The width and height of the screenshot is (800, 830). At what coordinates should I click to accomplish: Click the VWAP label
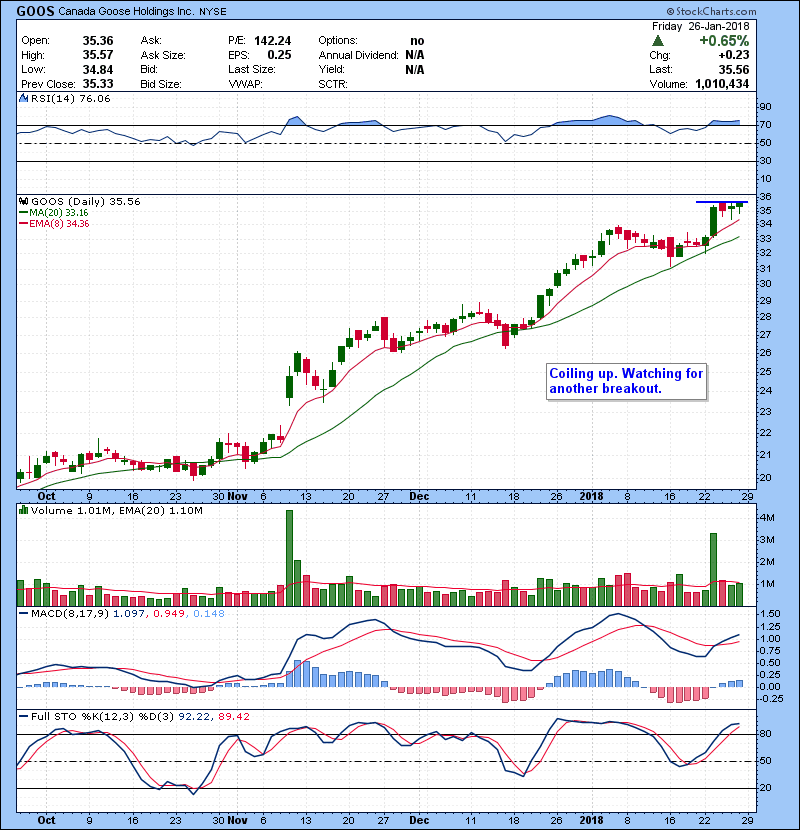246,84
